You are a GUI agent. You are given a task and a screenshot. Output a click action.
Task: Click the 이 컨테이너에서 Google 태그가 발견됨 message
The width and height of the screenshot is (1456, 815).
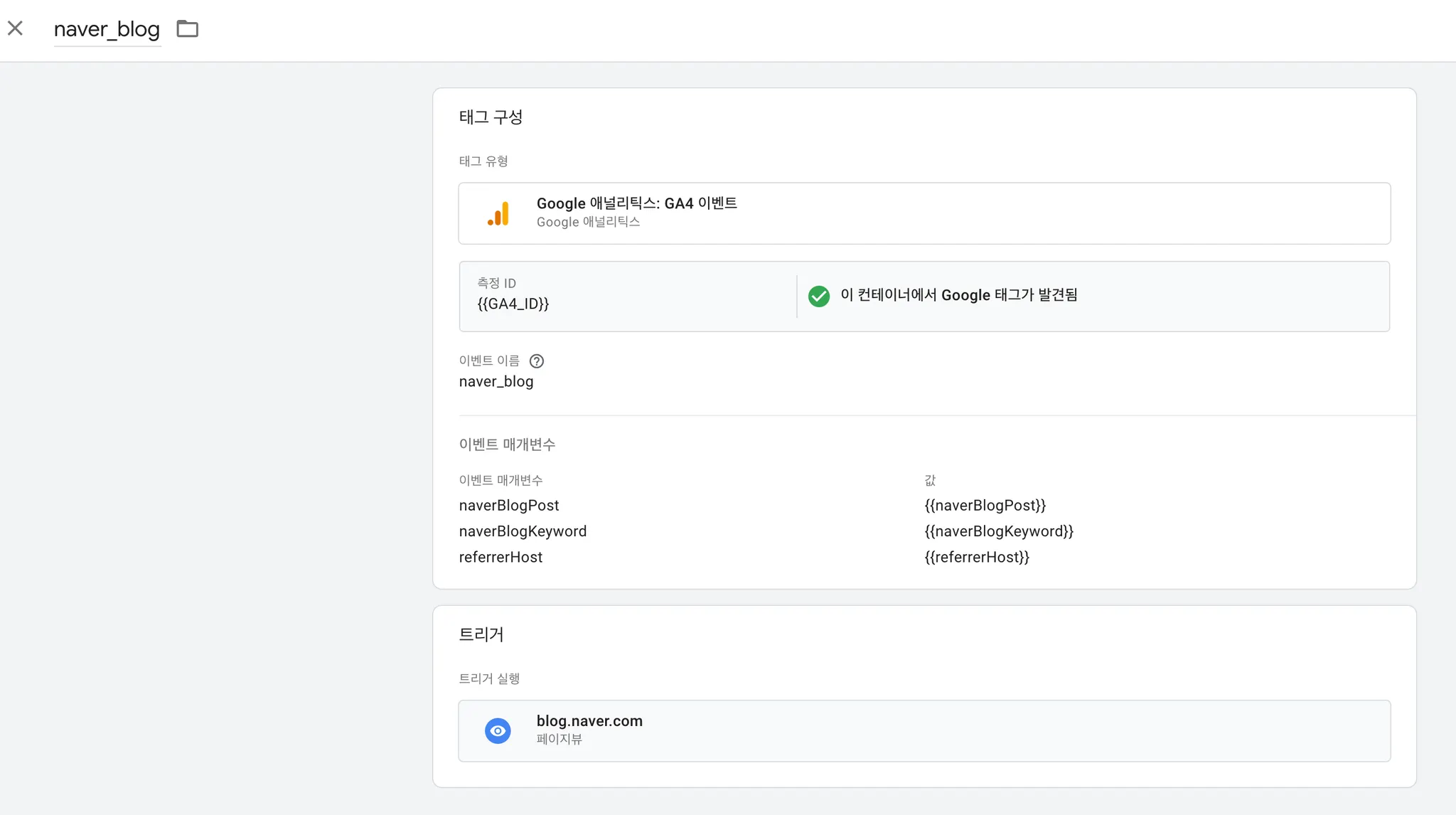coord(958,295)
